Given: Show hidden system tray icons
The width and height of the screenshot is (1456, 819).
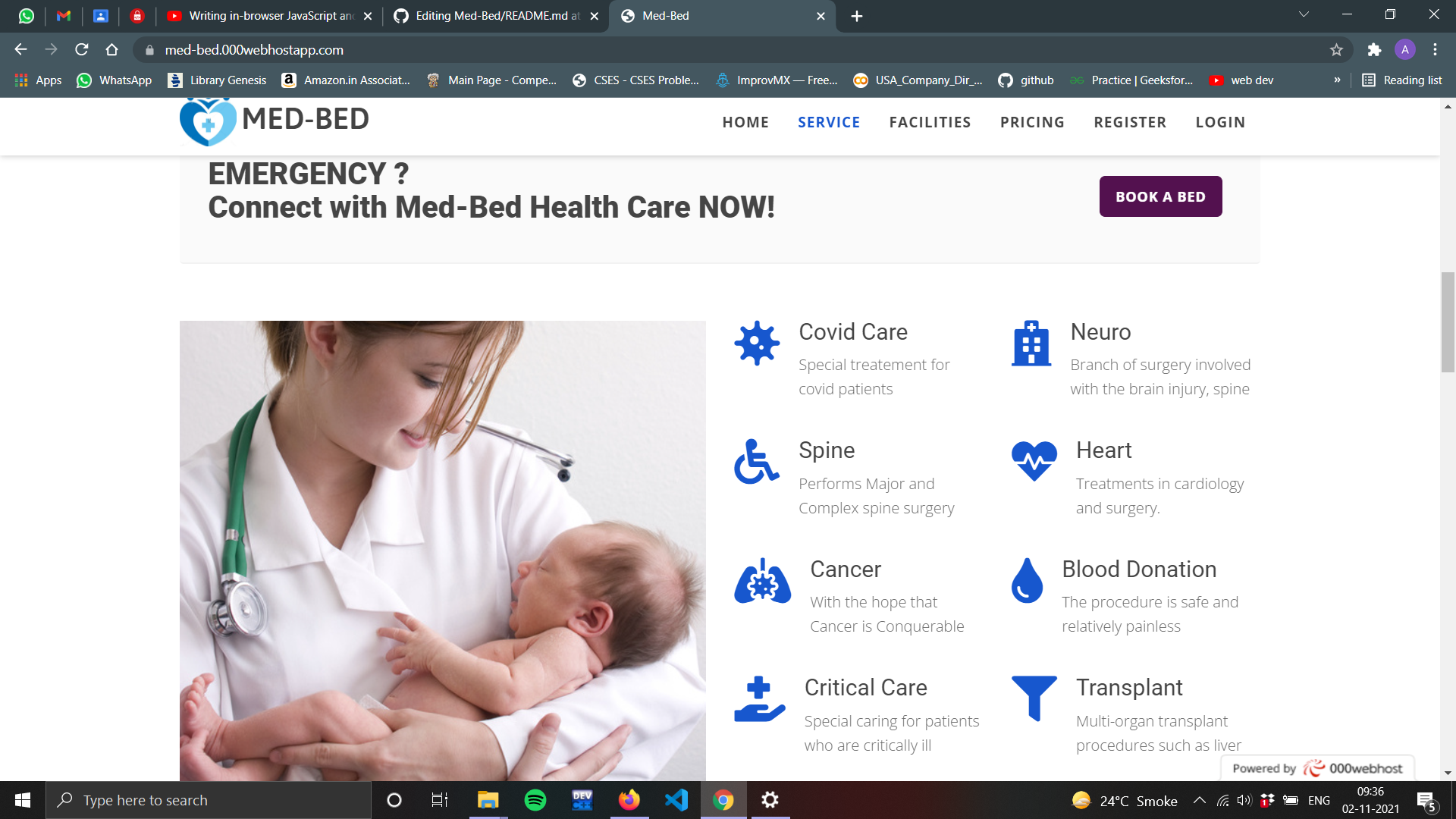Looking at the screenshot, I should [x=1200, y=800].
